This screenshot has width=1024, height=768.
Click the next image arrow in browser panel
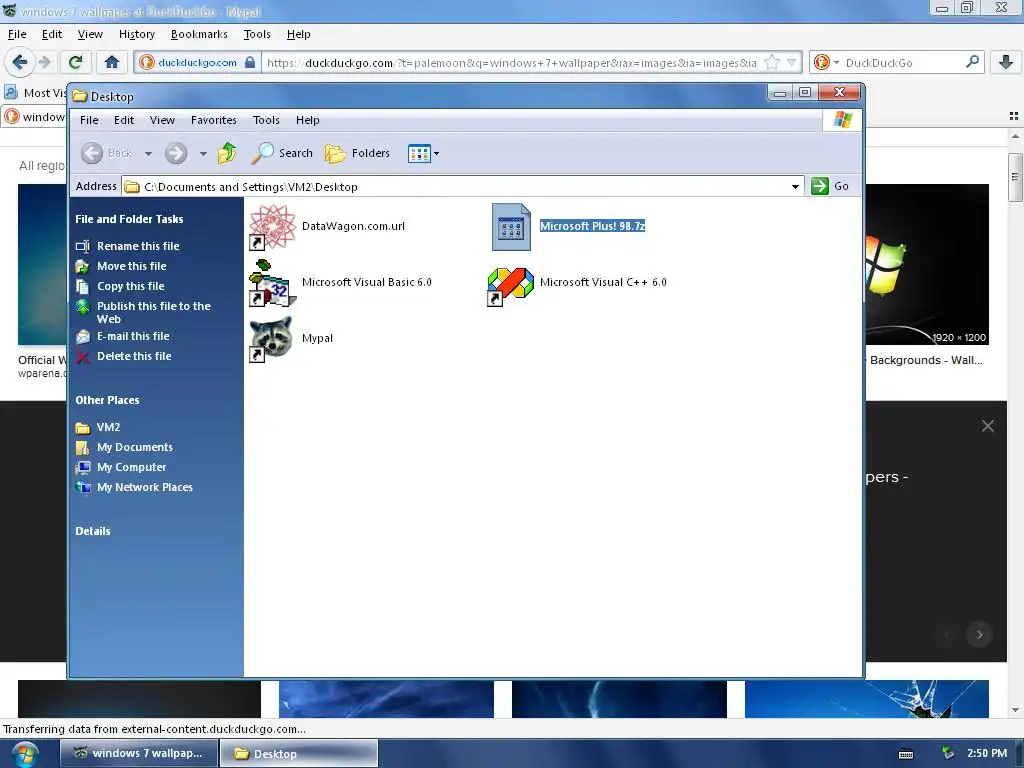click(979, 634)
